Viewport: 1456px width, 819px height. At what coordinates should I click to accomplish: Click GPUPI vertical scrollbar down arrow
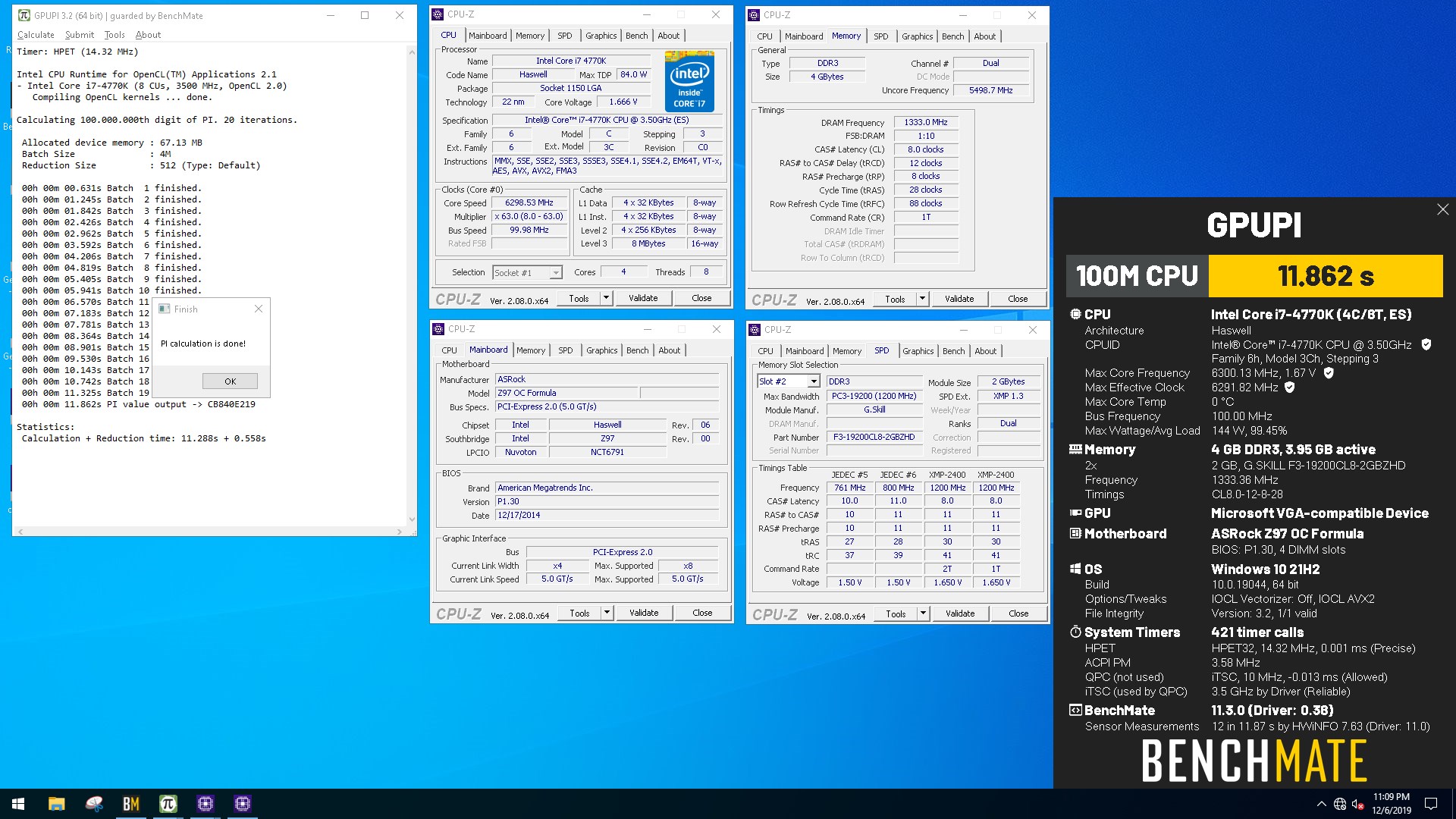click(x=412, y=519)
